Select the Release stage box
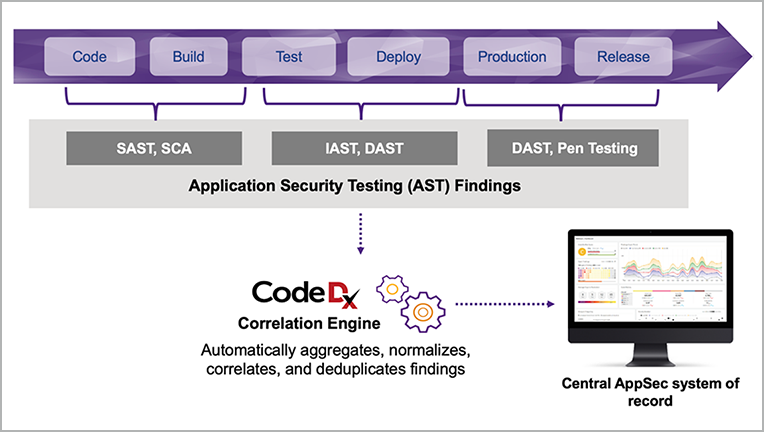The height and width of the screenshot is (432, 764). [x=623, y=56]
